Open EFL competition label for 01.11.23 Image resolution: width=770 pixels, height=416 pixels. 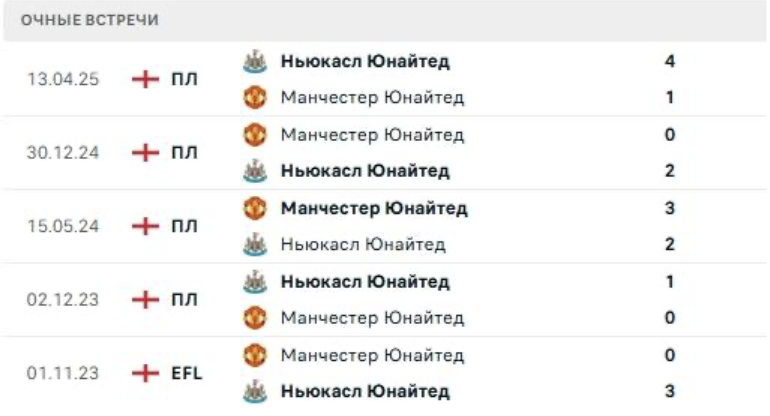tap(186, 373)
